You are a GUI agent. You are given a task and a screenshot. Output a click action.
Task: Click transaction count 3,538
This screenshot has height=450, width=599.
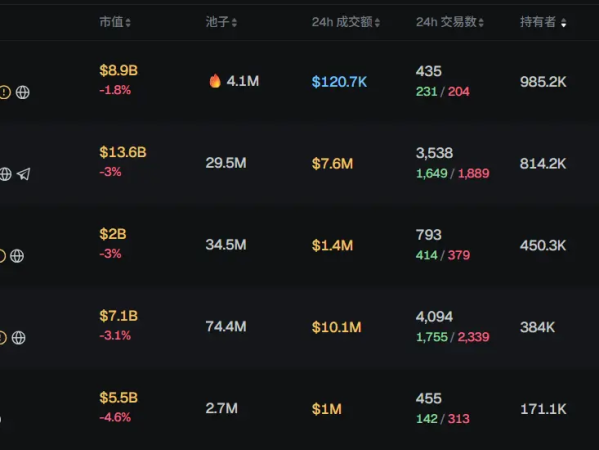coord(434,153)
